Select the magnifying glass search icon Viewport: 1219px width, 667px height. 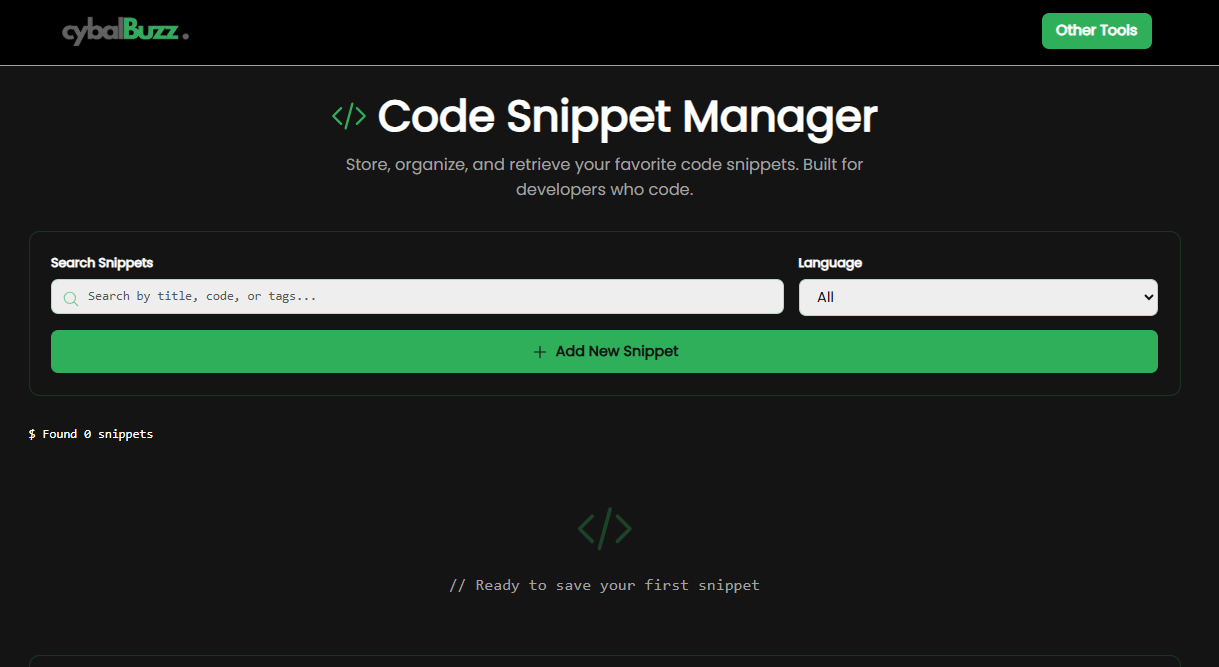pyautogui.click(x=70, y=297)
